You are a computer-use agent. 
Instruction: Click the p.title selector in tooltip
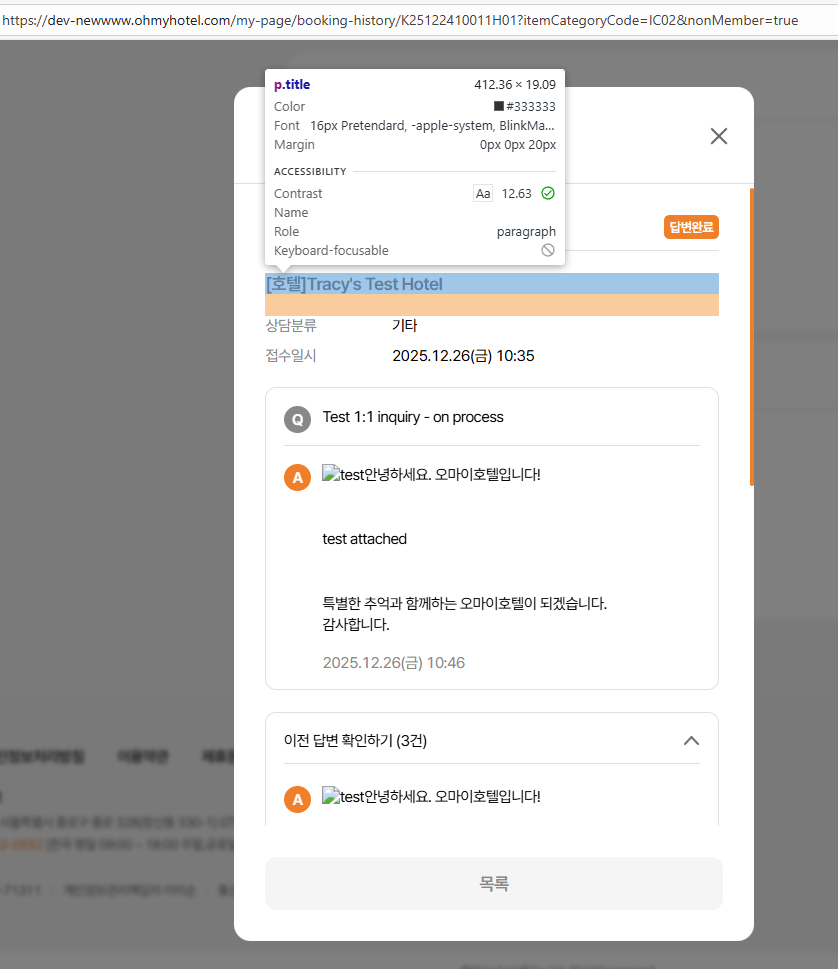292,85
